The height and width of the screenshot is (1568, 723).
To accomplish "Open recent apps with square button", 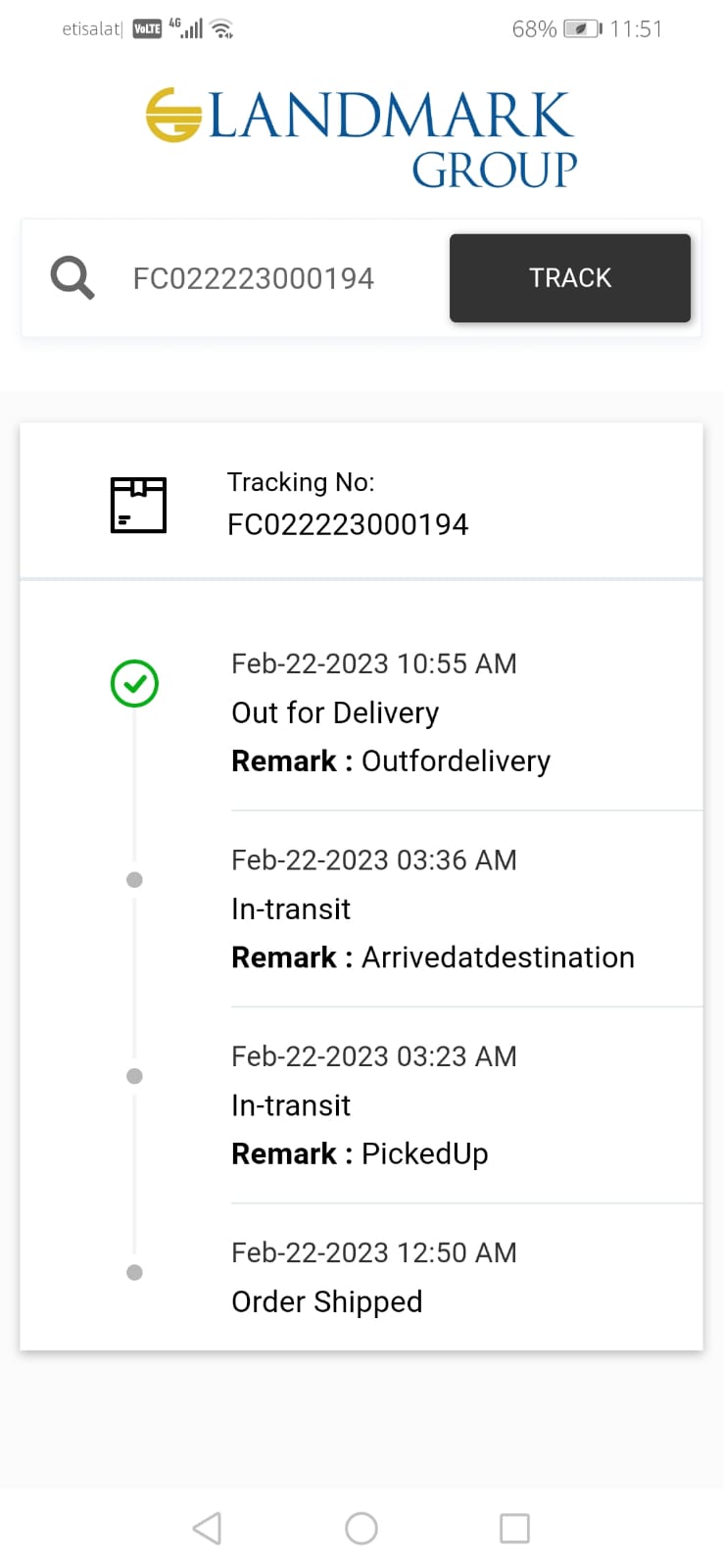I will (514, 1528).
